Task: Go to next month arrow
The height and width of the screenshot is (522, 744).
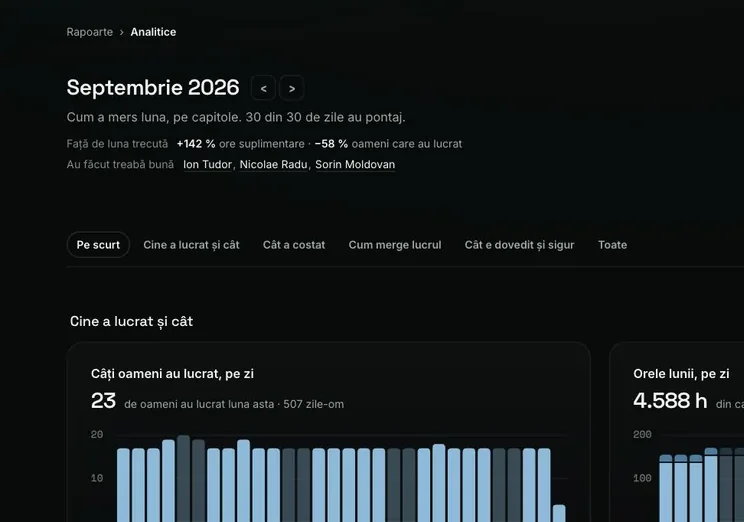Action: point(292,88)
